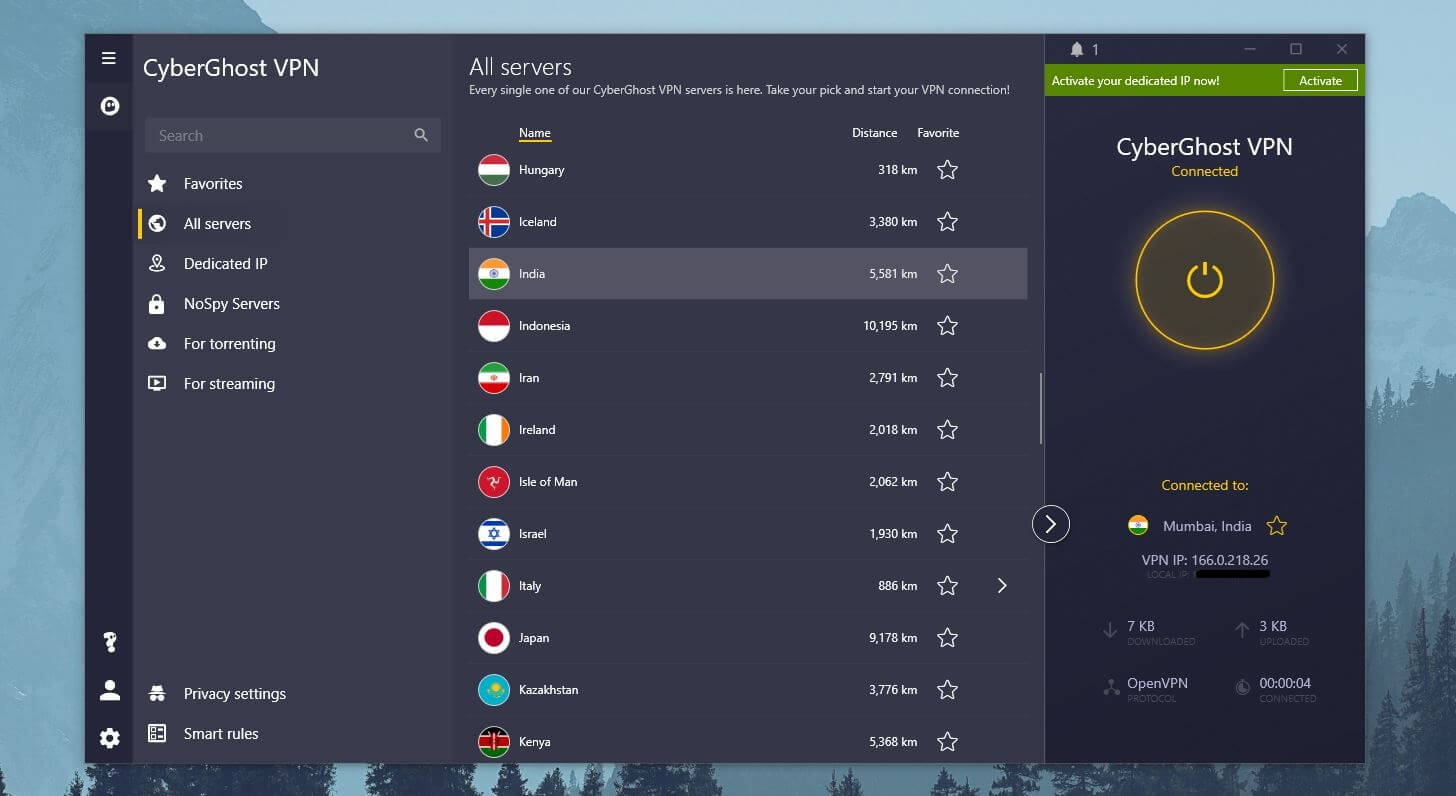Select the Israel server name
Image resolution: width=1456 pixels, height=796 pixels.
[x=533, y=534]
